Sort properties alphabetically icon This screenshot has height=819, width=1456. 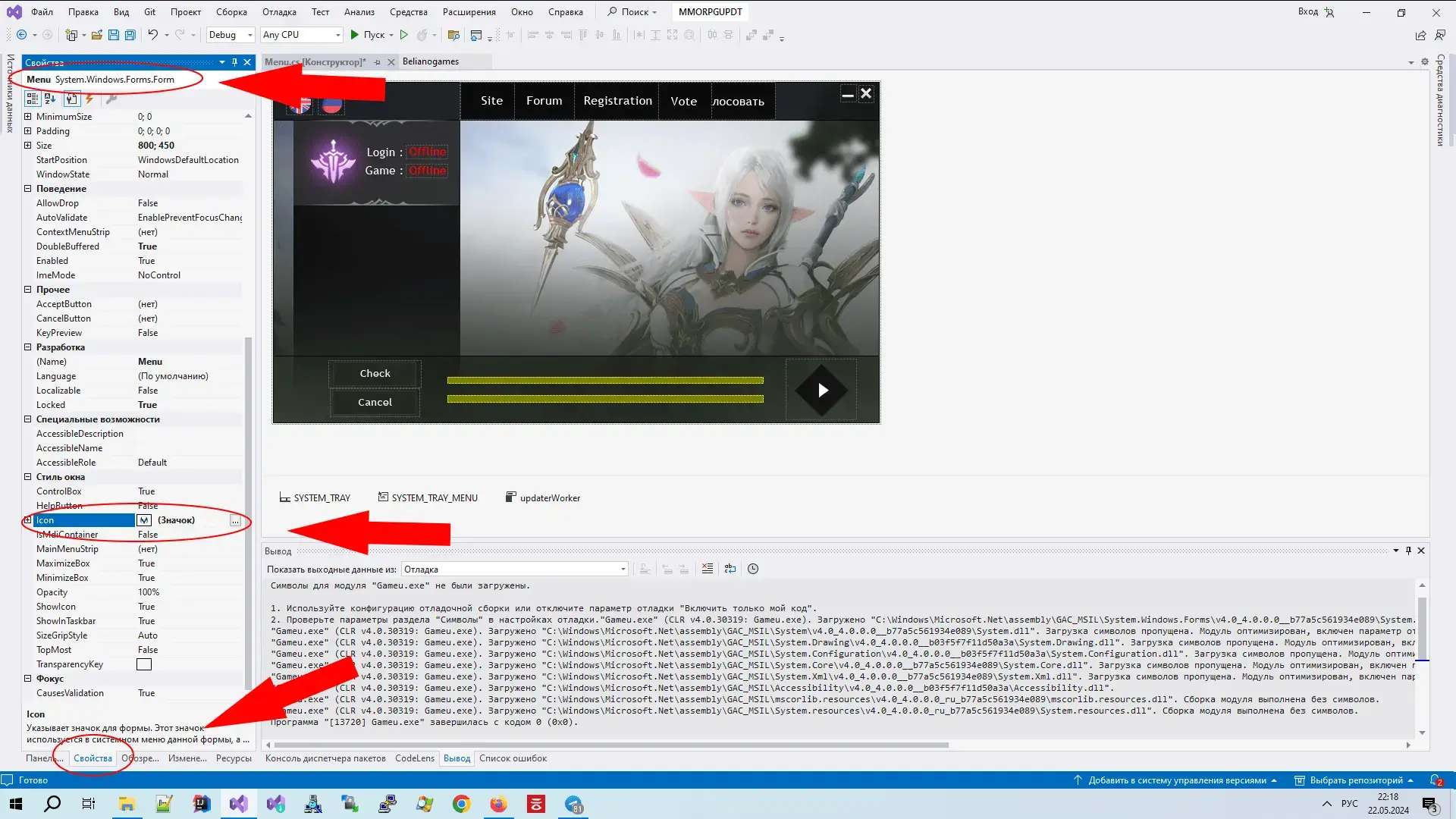coord(50,99)
